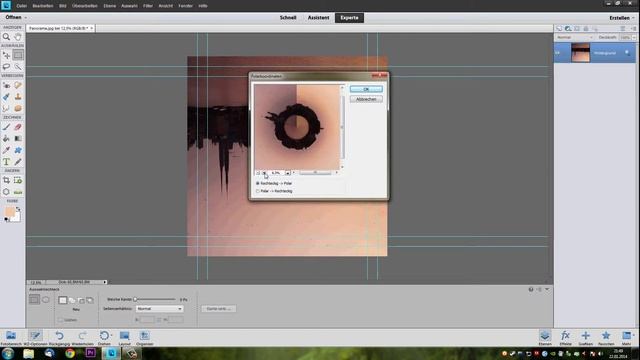Select the Cookie Cutter tool
The width and height of the screenshot is (640, 360).
(7, 191)
